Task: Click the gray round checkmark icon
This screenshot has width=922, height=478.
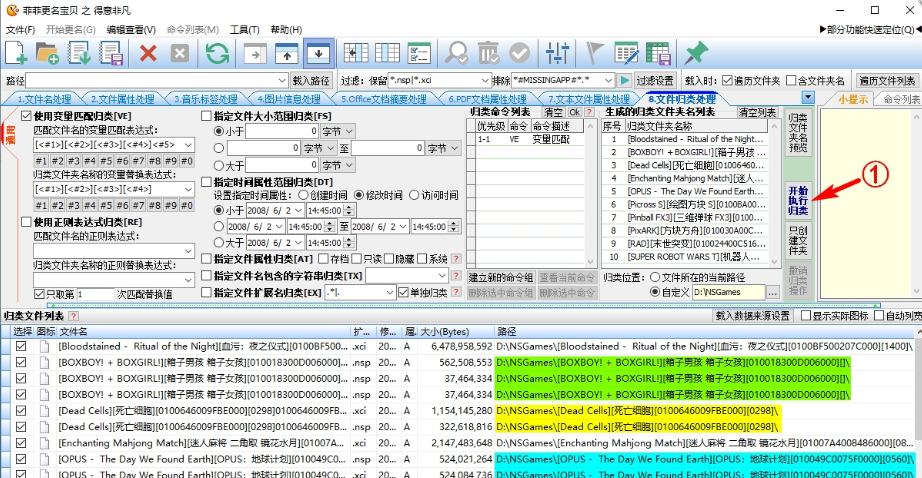Action: point(520,54)
